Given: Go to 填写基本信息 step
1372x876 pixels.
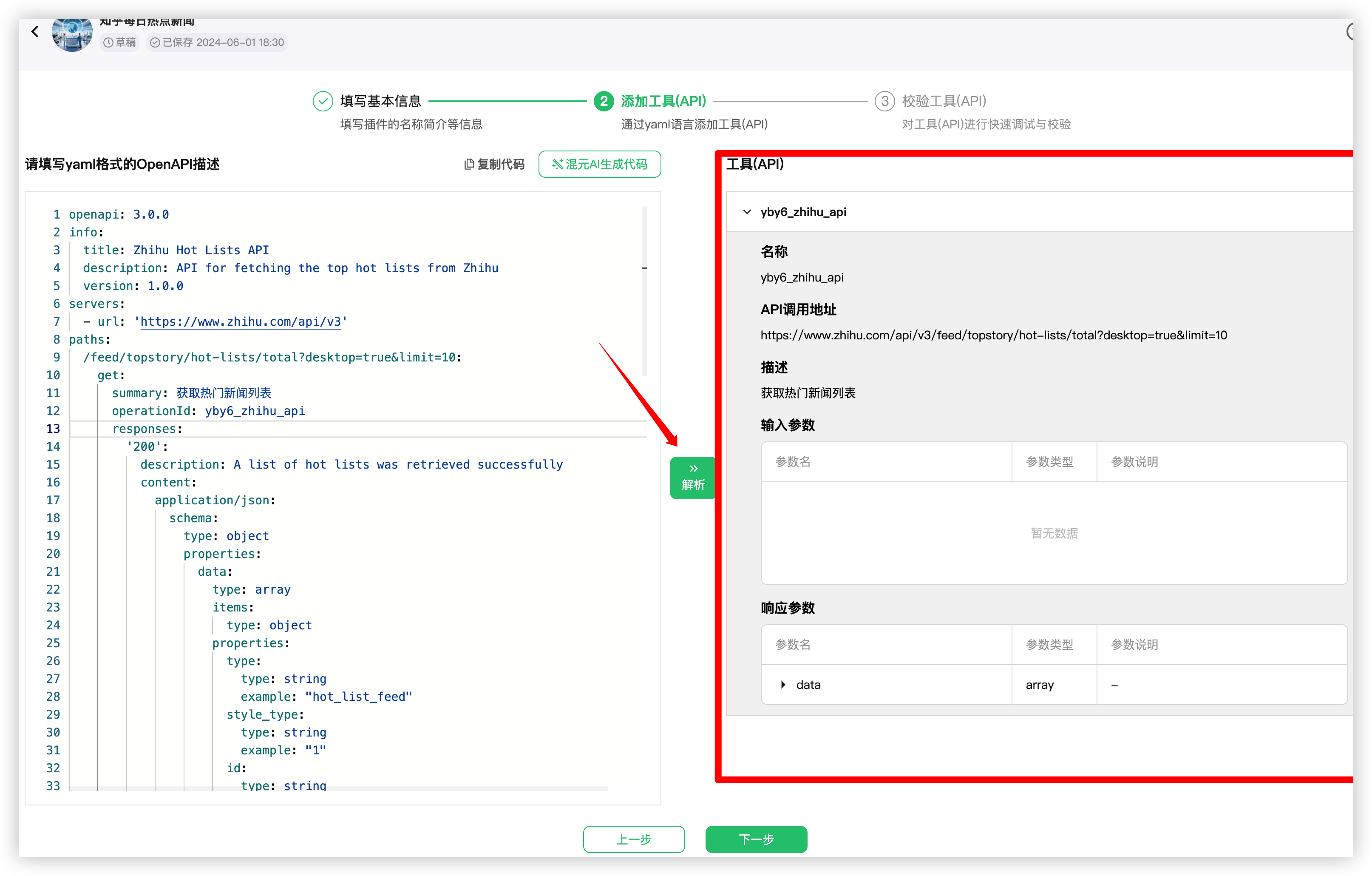Looking at the screenshot, I should [380, 101].
